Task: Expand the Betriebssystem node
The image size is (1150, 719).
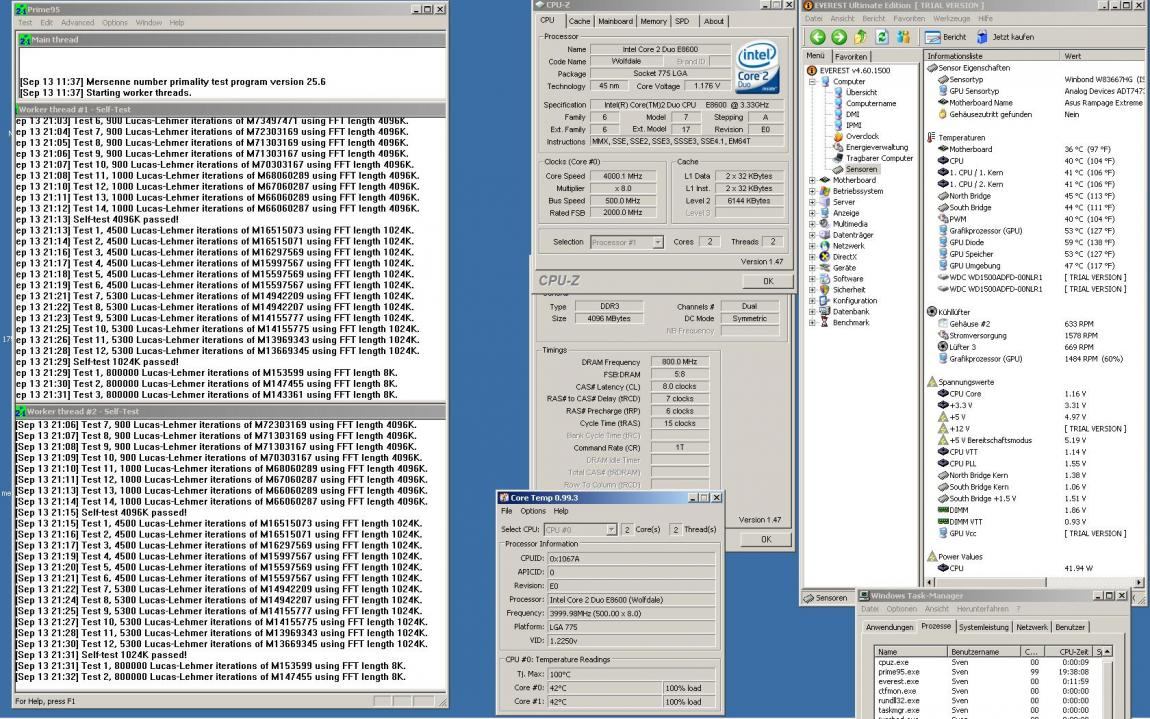Action: pyautogui.click(x=813, y=191)
